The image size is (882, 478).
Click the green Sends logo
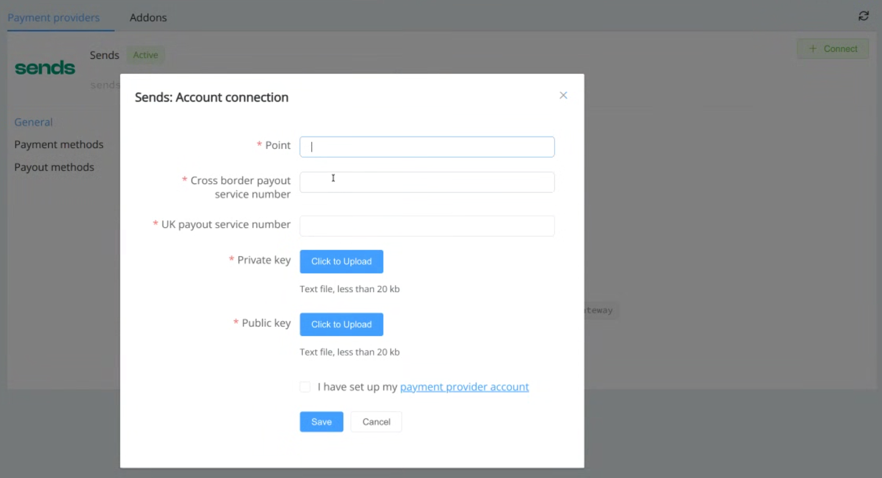click(x=45, y=68)
